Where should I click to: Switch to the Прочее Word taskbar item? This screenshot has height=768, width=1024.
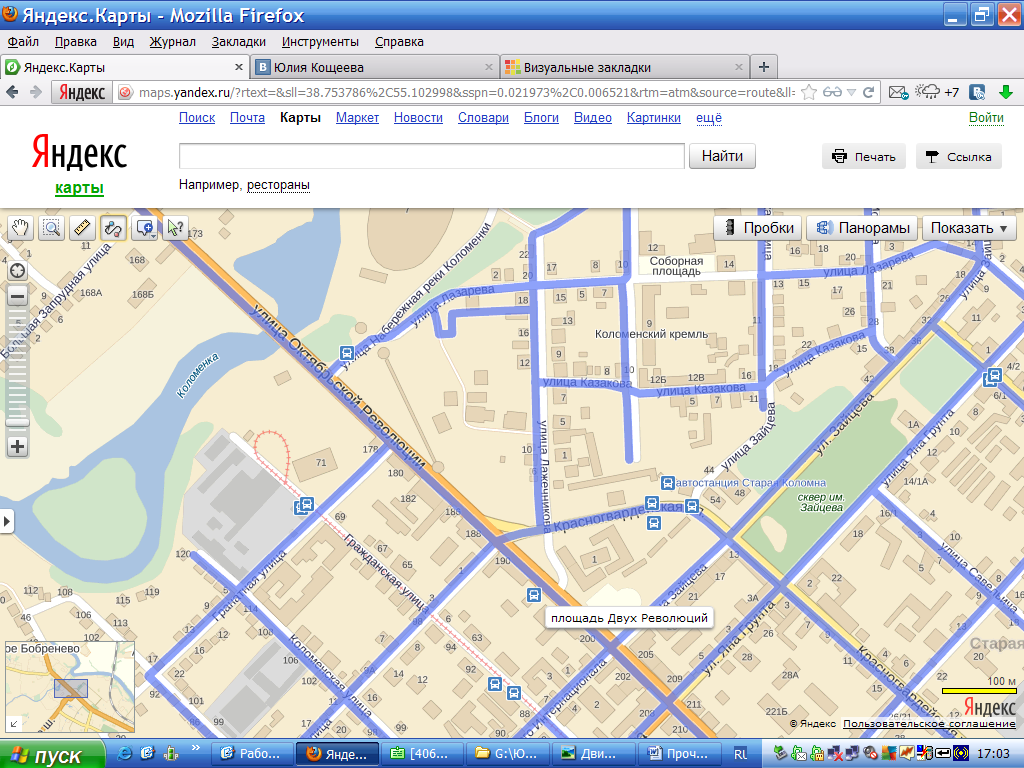click(x=680, y=754)
